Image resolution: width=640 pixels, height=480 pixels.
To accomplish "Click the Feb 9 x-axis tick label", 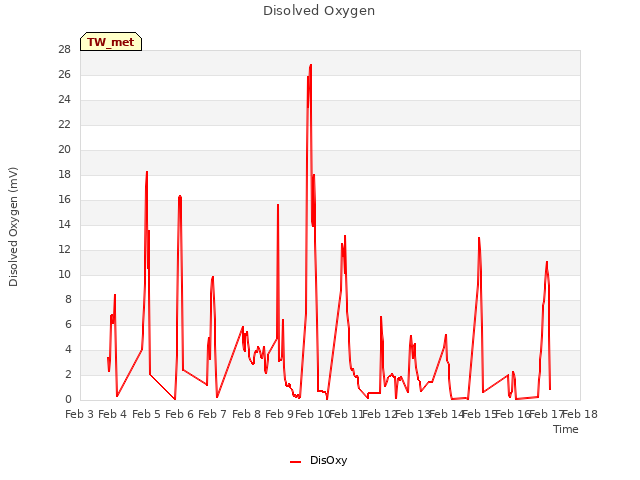I will coord(279,414).
